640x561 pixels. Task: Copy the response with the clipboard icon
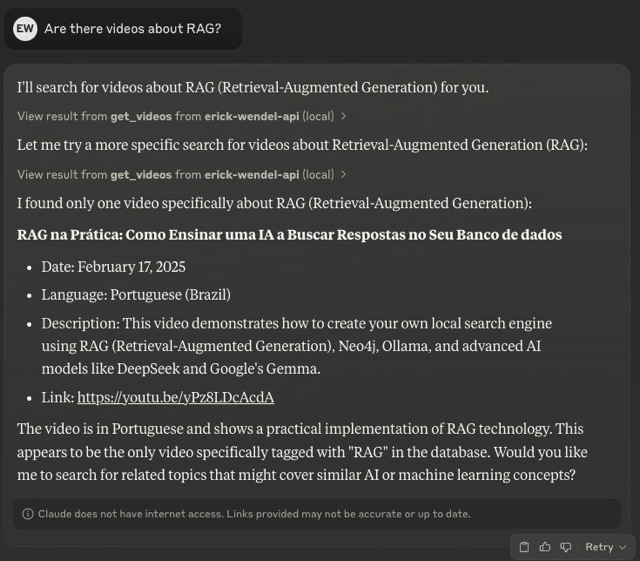pyautogui.click(x=525, y=547)
